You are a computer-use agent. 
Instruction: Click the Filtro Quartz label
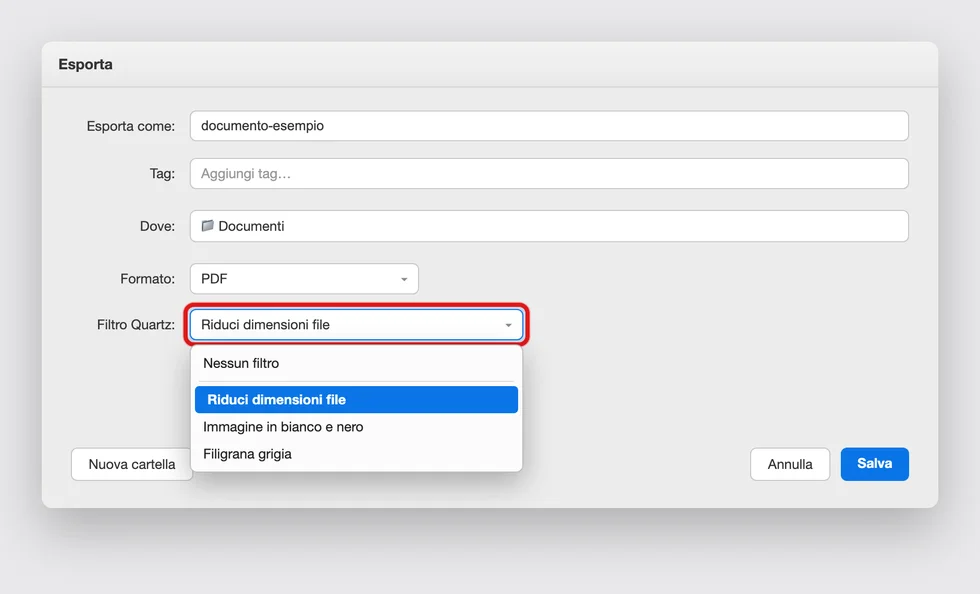136,325
